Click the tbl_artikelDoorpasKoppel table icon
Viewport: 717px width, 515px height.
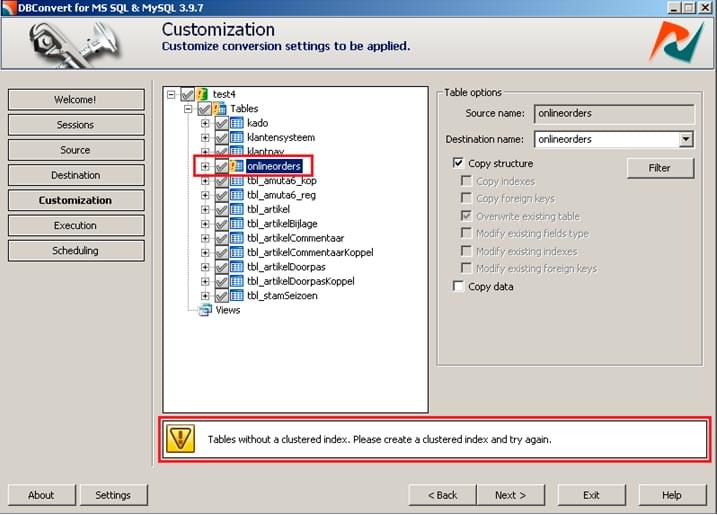coord(236,281)
